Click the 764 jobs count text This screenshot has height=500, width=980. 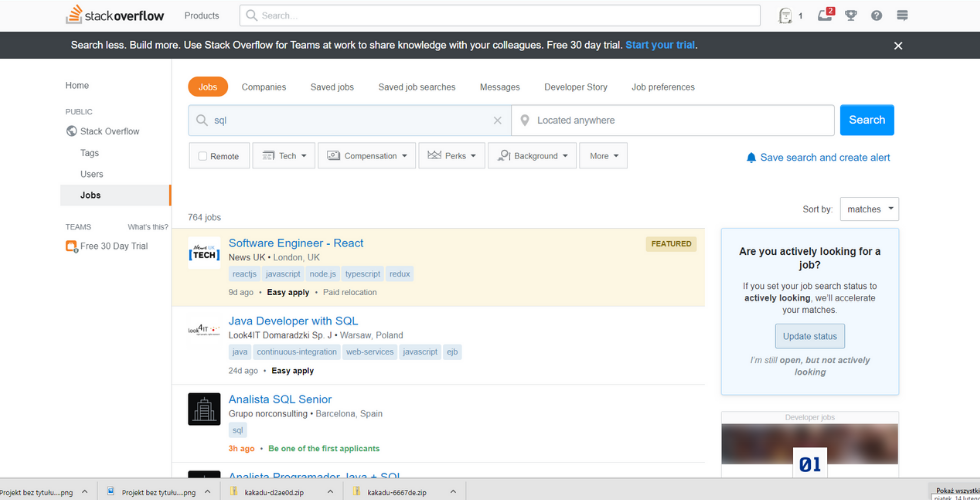204,218
